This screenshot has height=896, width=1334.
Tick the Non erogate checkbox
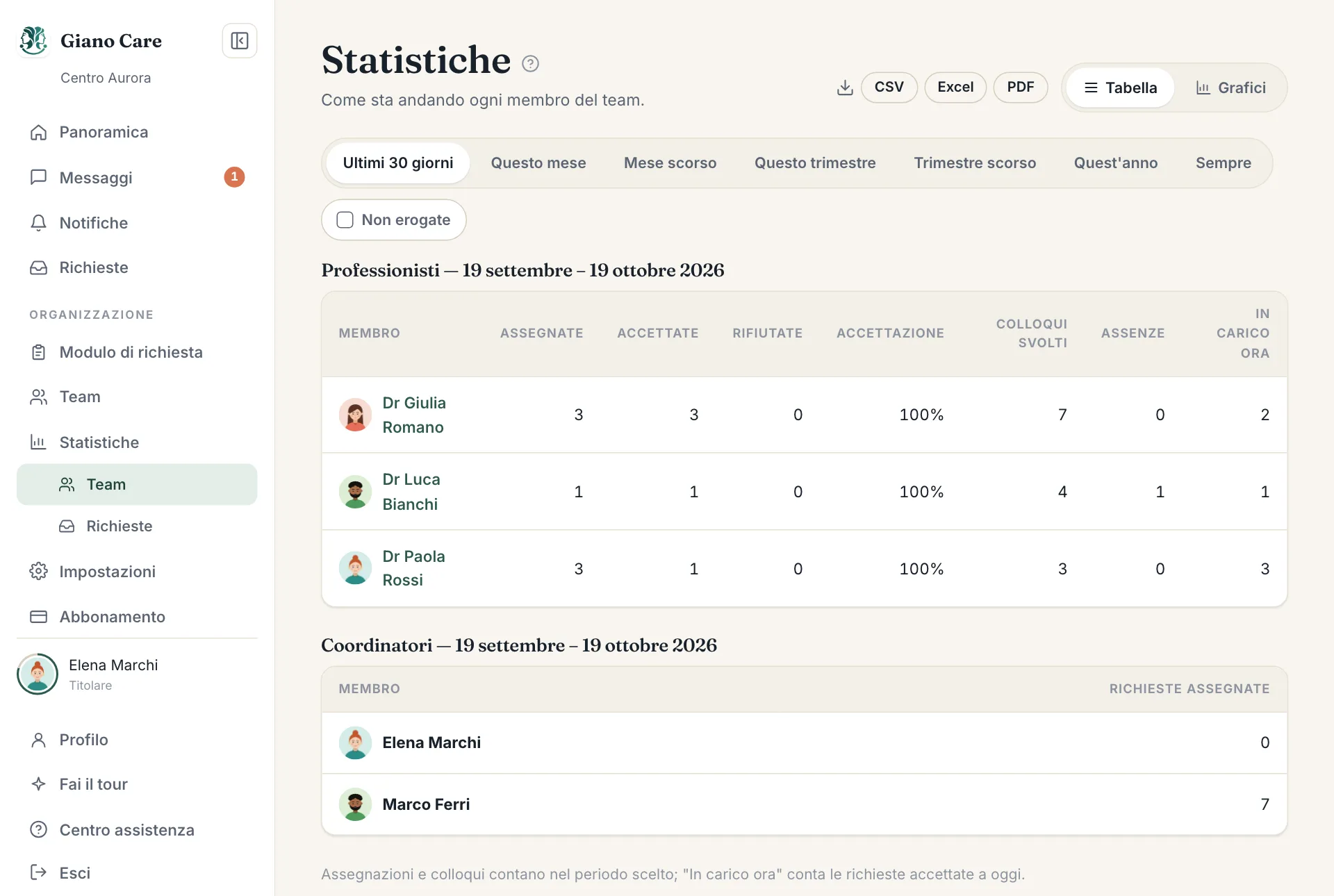tap(345, 220)
